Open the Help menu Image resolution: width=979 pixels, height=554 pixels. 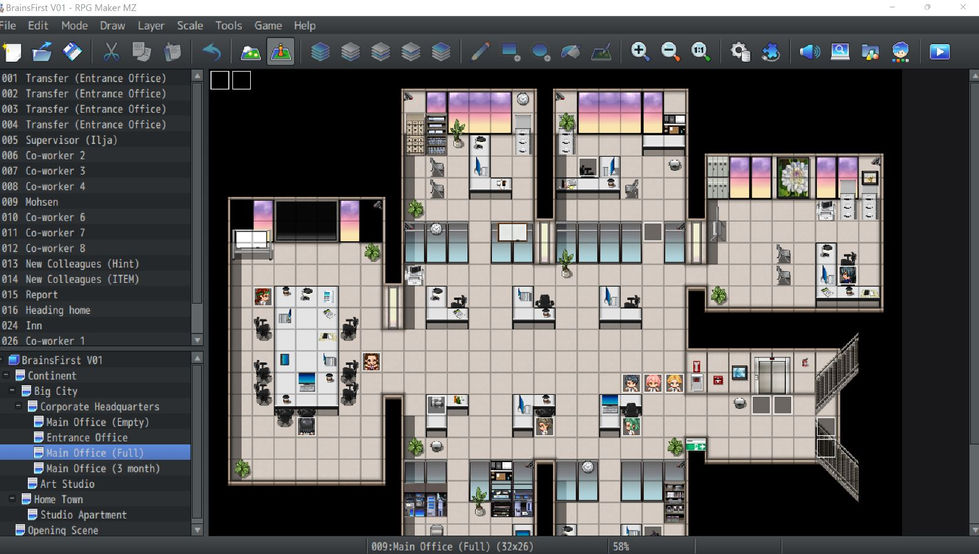(x=305, y=26)
